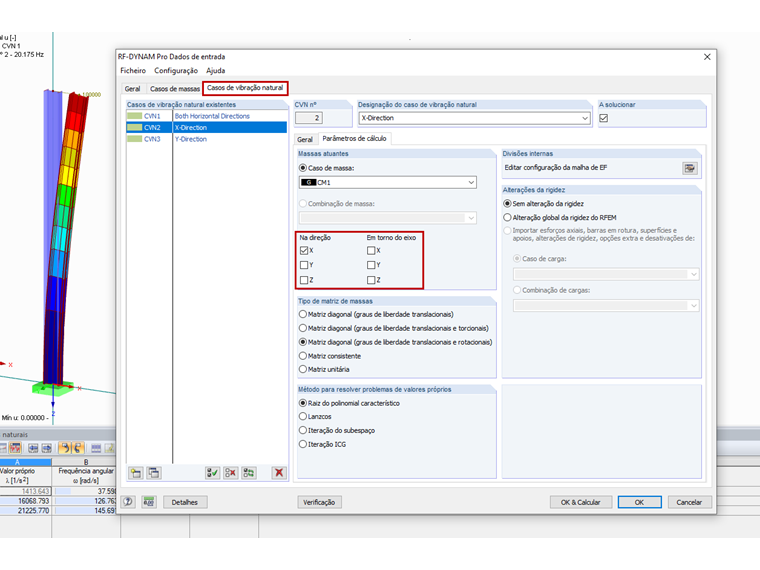Viewport: 760px width, 570px height.
Task: Select CVN2 X-Direction row
Action: click(x=206, y=127)
